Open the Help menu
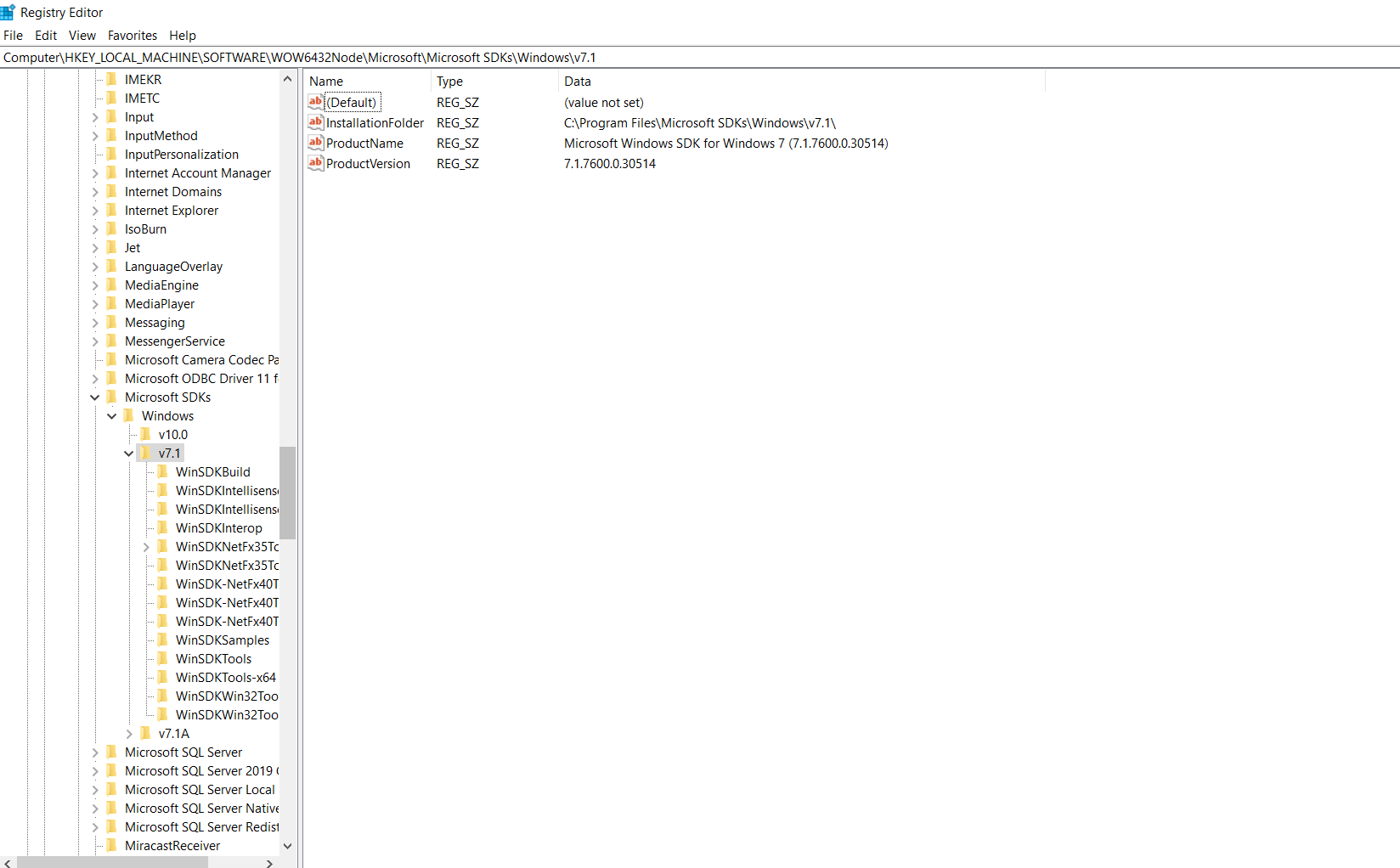The height and width of the screenshot is (868, 1400). [x=183, y=36]
